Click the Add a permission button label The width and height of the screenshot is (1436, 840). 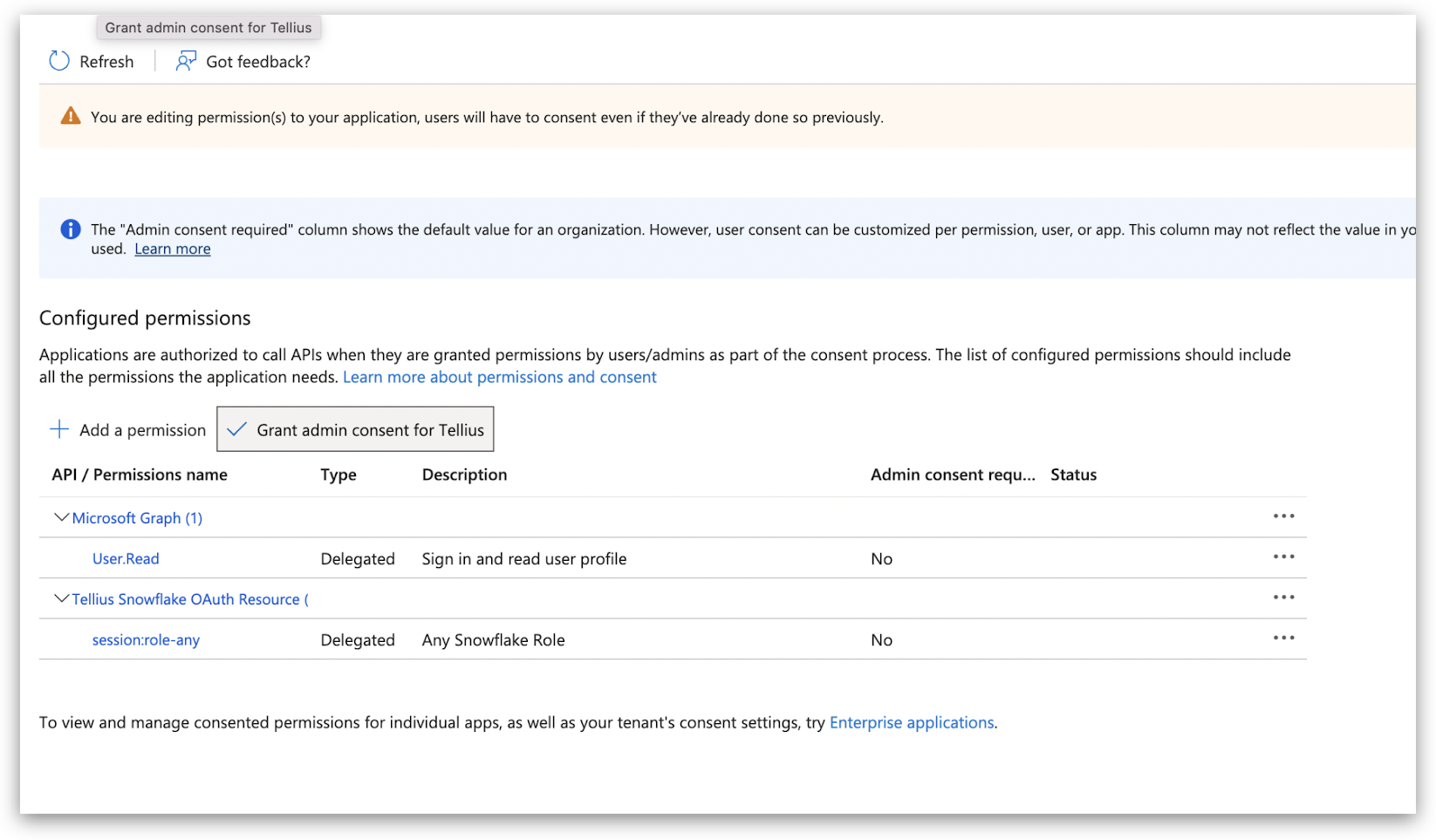pos(142,430)
